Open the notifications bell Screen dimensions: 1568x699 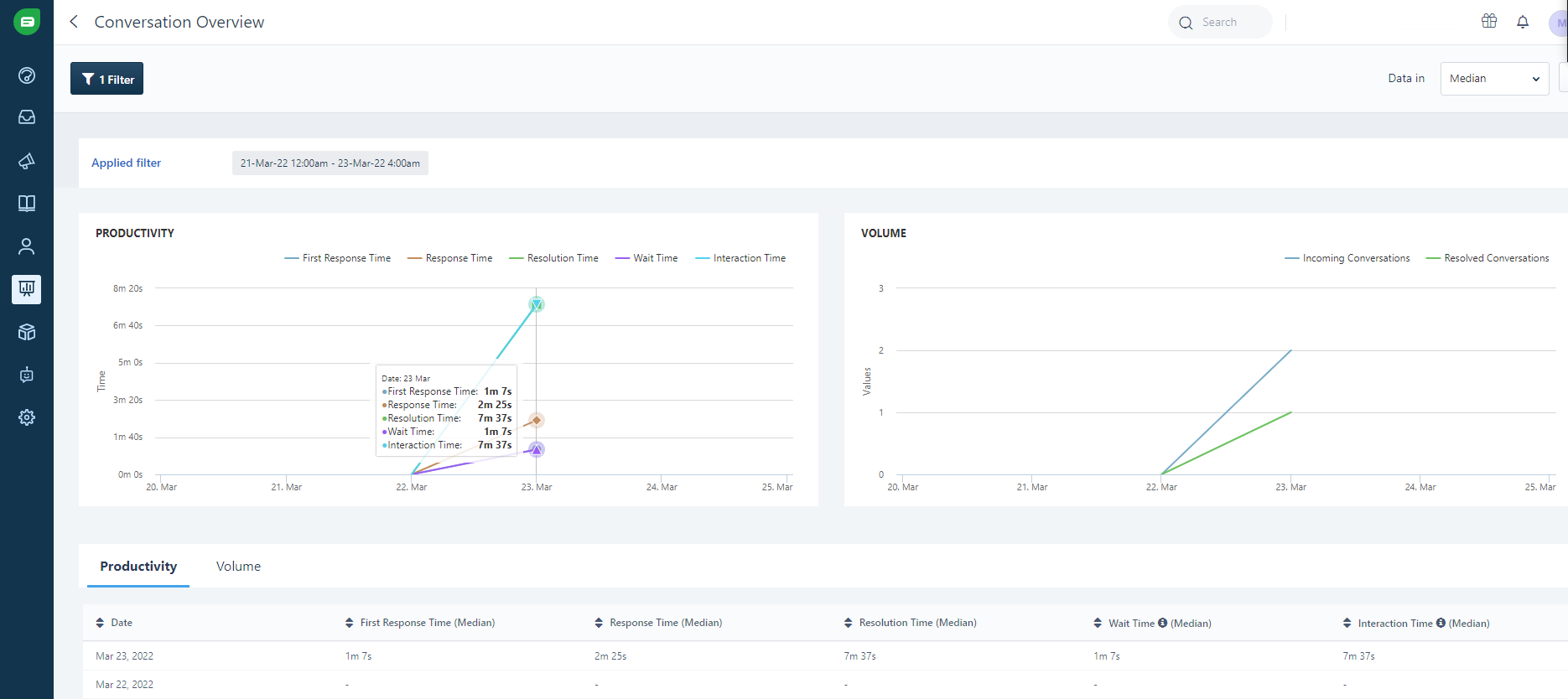[1523, 22]
